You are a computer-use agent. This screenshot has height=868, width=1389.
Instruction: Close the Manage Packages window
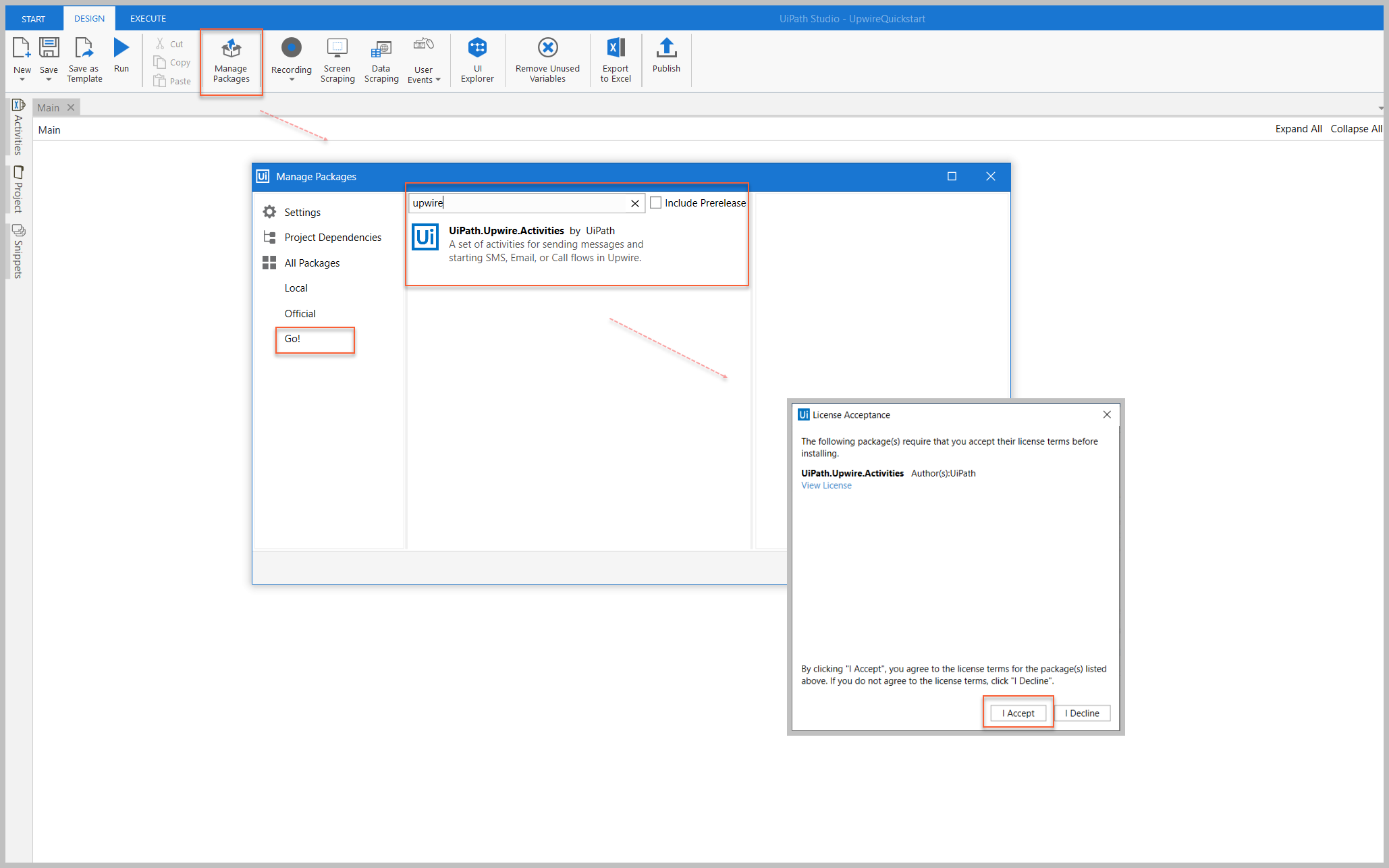pos(990,176)
